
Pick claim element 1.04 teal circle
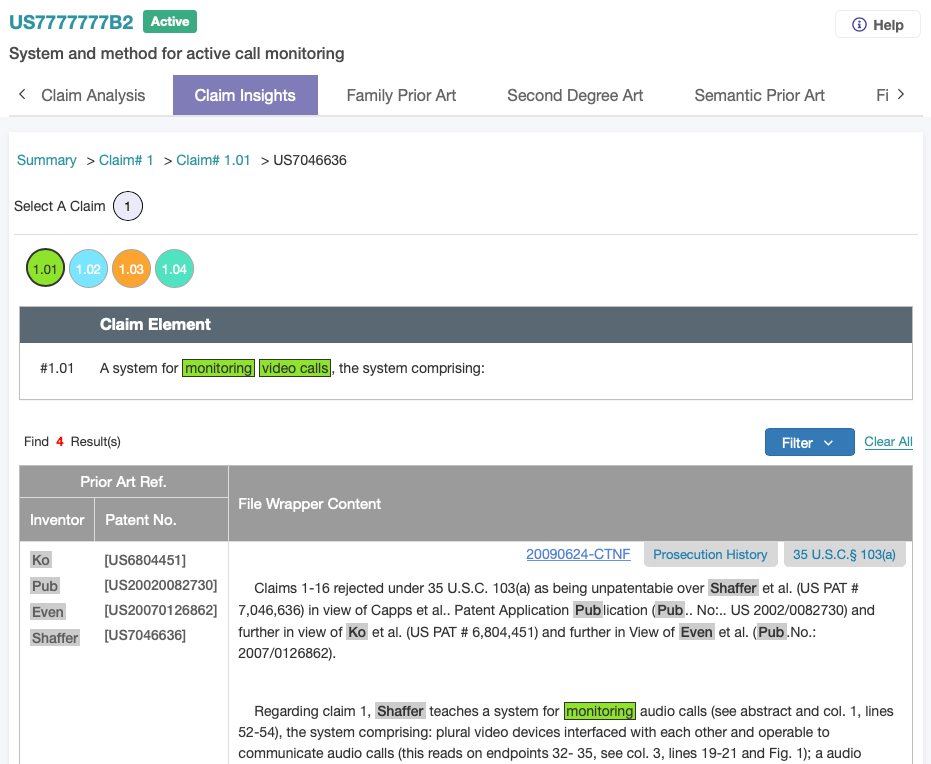(174, 269)
